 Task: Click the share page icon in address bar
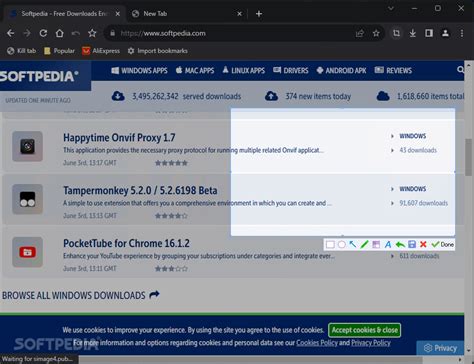point(360,33)
